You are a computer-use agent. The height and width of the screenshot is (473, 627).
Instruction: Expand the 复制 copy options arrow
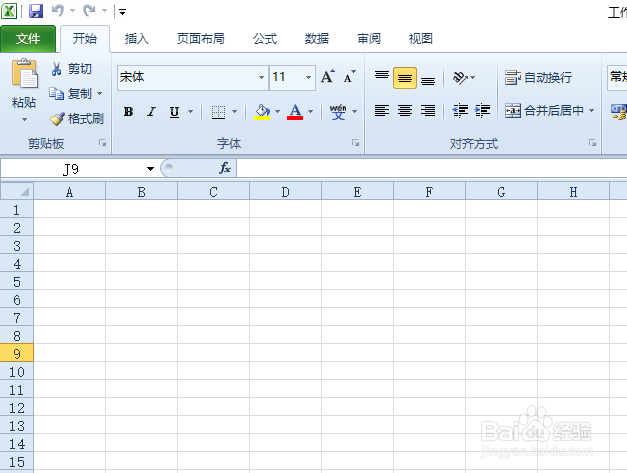coord(100,94)
